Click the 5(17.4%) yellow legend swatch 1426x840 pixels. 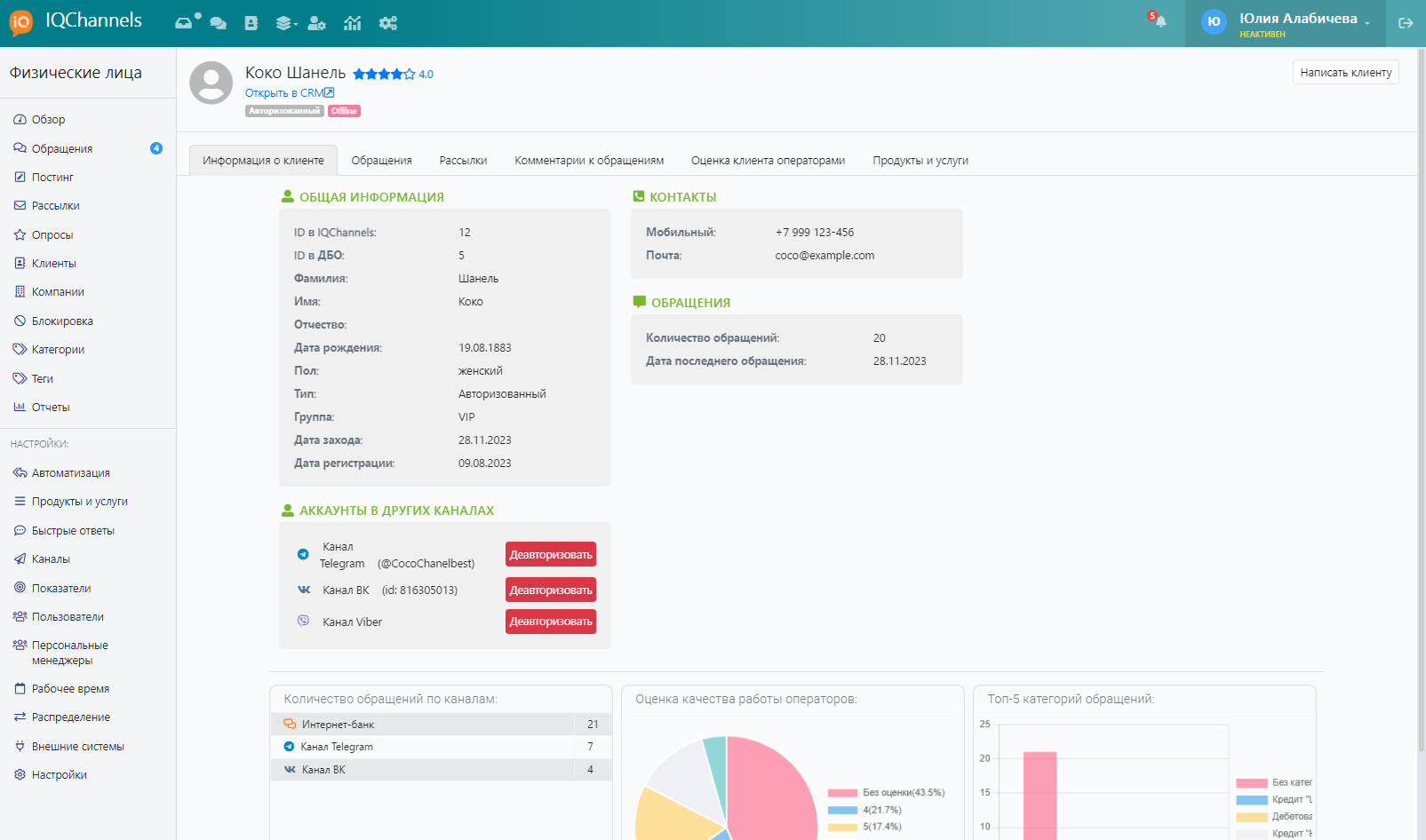click(842, 827)
